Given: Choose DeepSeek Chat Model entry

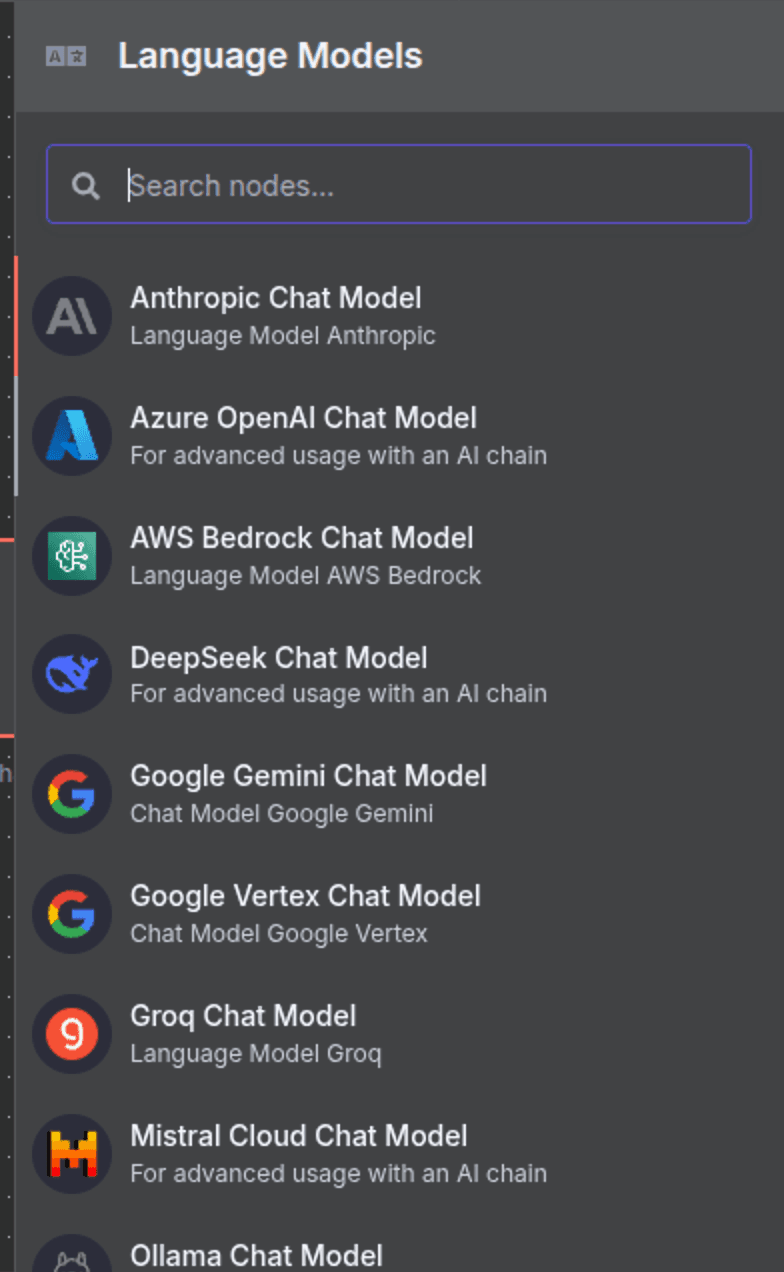Looking at the screenshot, I should tap(400, 675).
